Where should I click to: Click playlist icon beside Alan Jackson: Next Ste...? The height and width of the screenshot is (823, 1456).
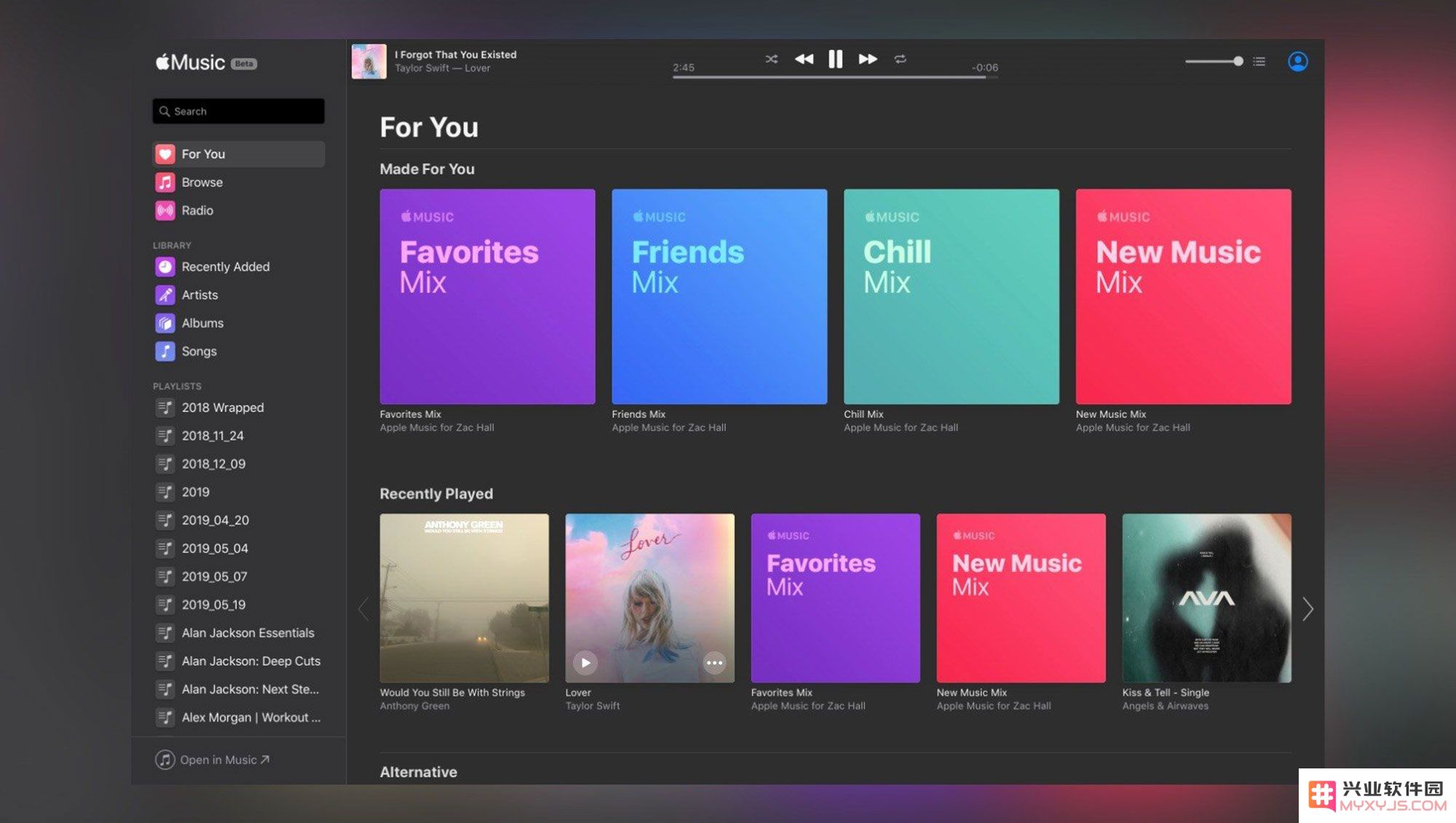point(165,689)
